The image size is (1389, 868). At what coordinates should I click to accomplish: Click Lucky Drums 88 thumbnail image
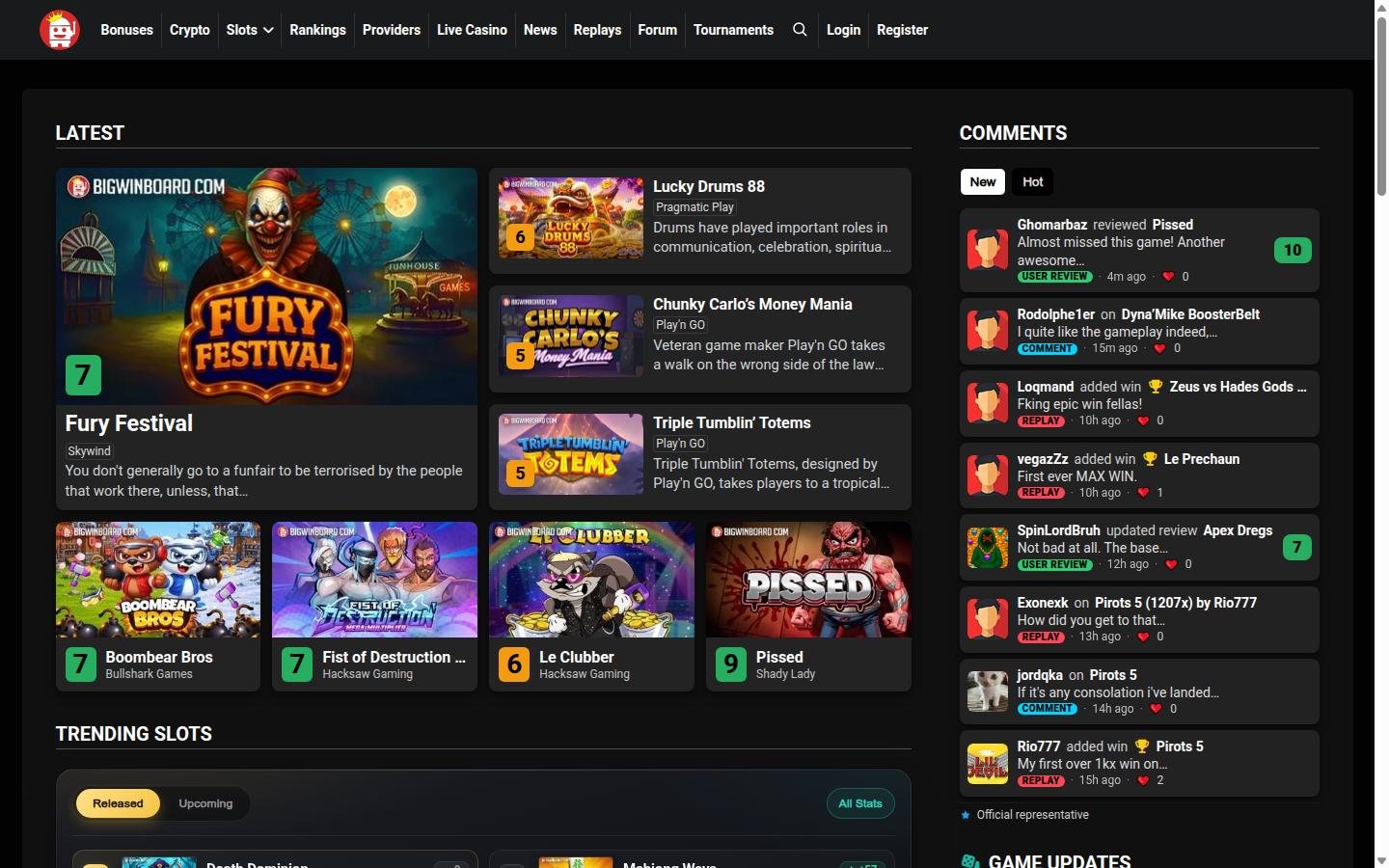point(571,218)
